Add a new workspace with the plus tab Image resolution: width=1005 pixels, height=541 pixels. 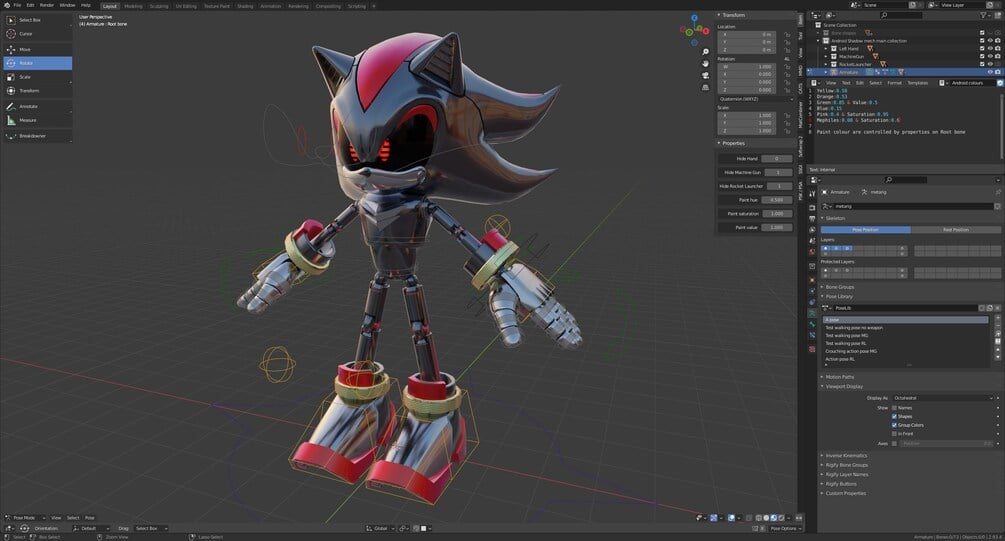click(x=374, y=6)
